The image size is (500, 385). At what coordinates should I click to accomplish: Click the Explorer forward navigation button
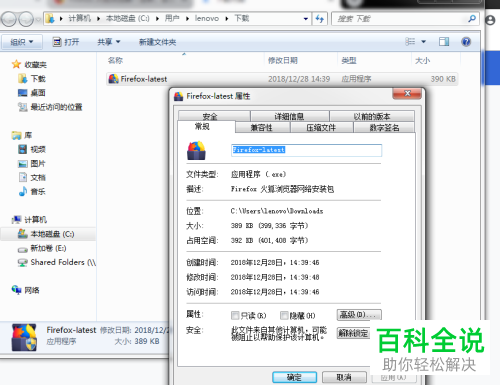coord(26,19)
